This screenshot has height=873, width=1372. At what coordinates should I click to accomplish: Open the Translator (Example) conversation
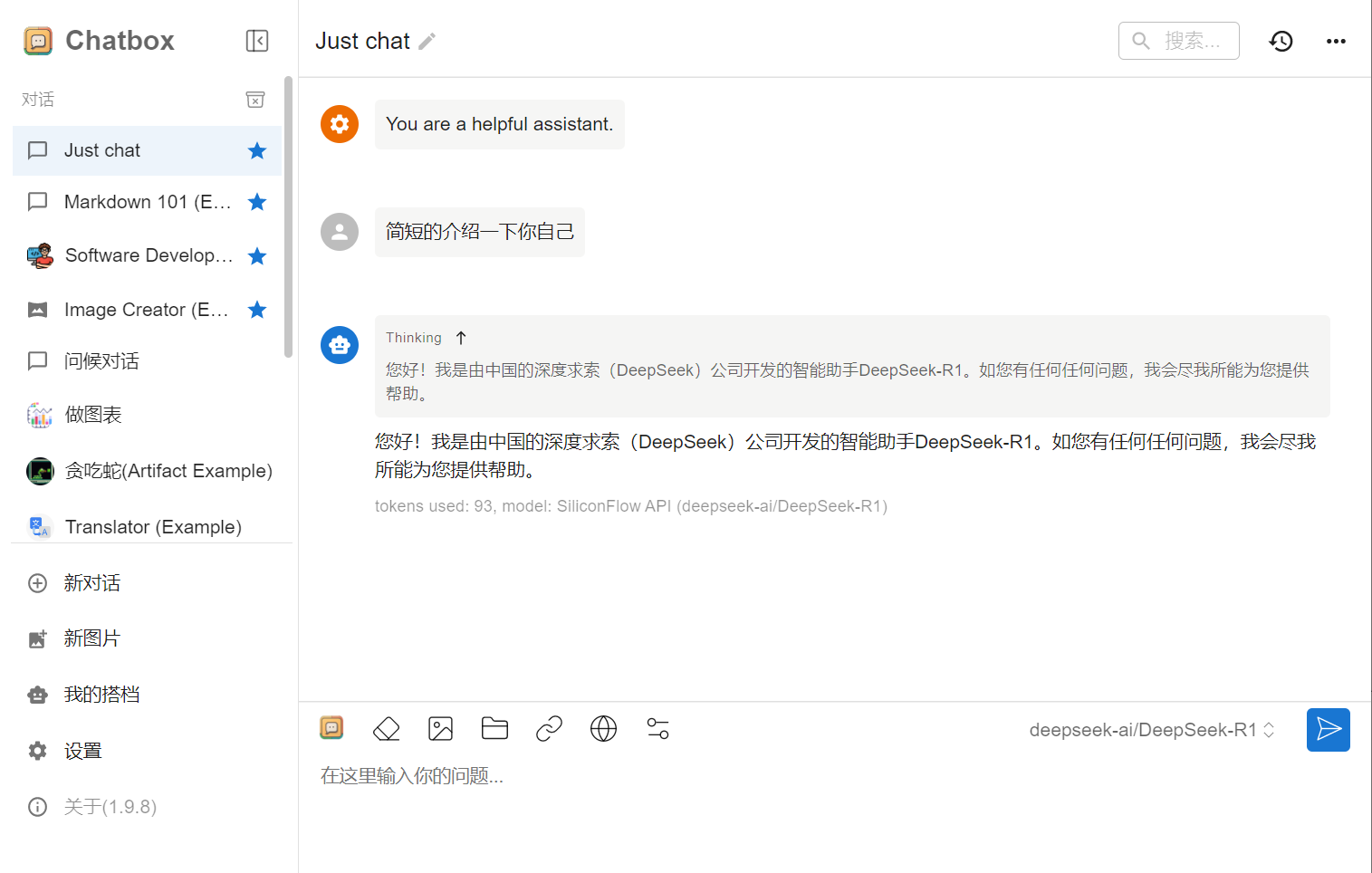(147, 527)
